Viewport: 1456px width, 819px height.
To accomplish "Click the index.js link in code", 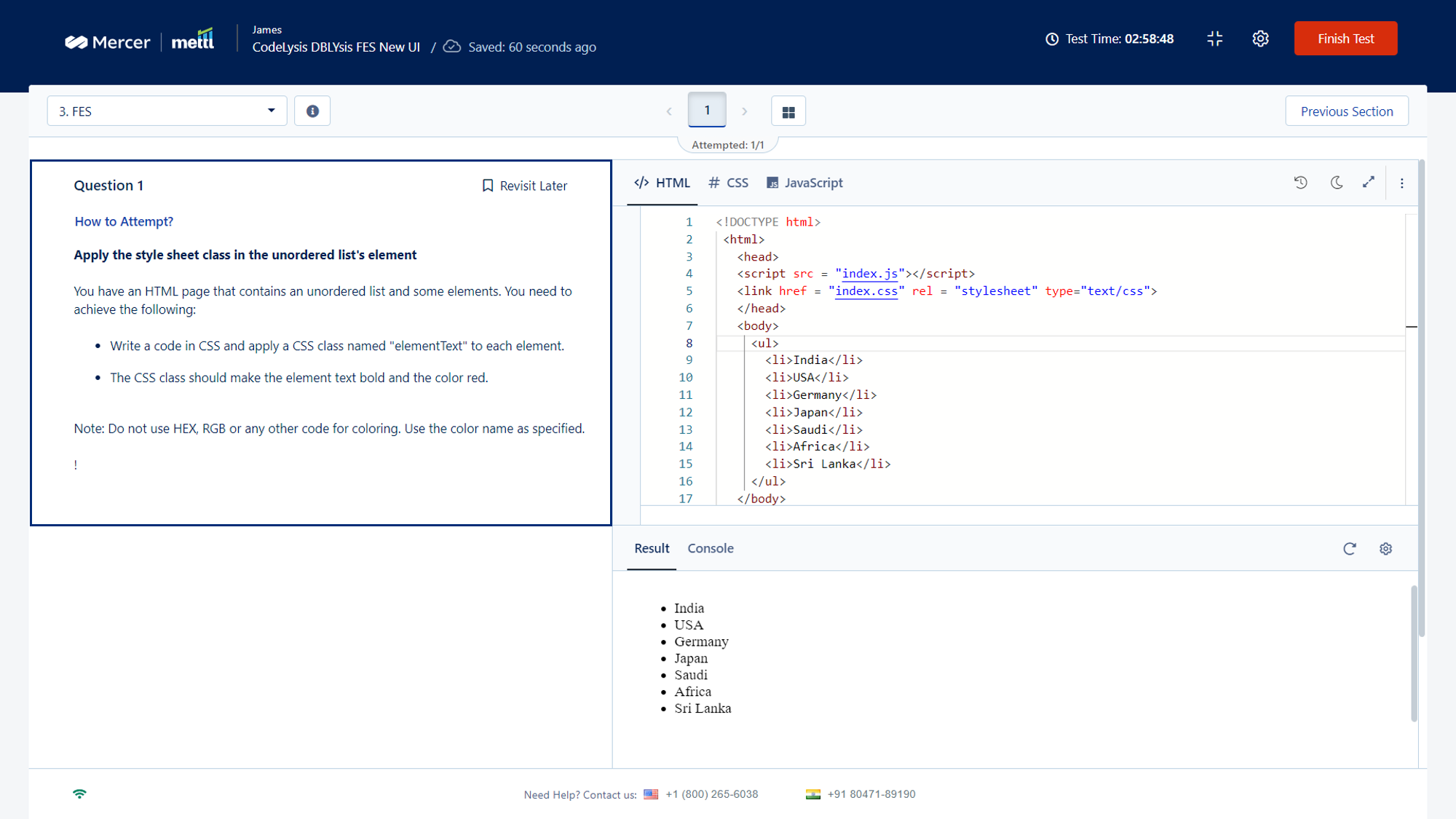I will click(x=869, y=274).
